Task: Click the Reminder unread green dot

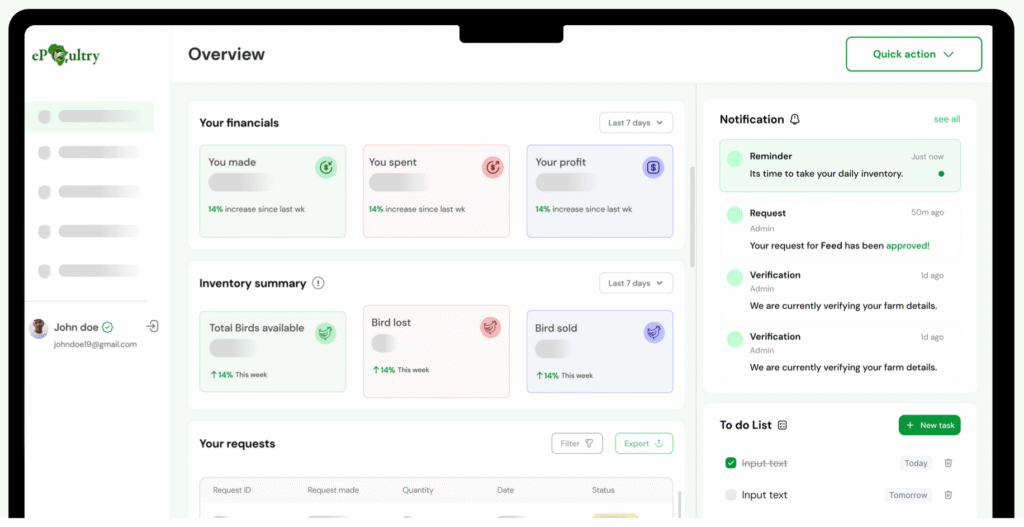Action: [x=941, y=174]
